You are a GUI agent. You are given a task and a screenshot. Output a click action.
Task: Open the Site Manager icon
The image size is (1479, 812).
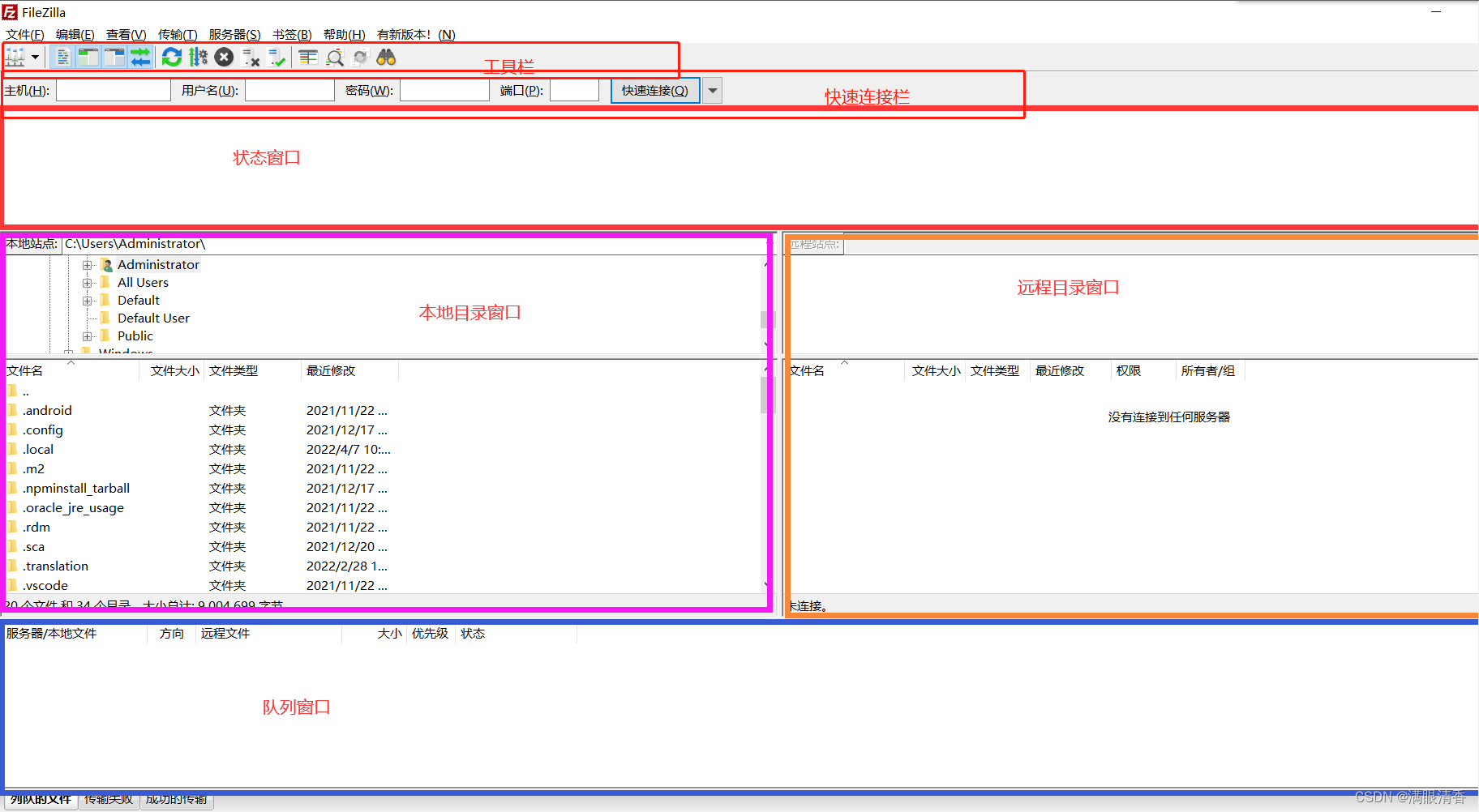(x=15, y=58)
